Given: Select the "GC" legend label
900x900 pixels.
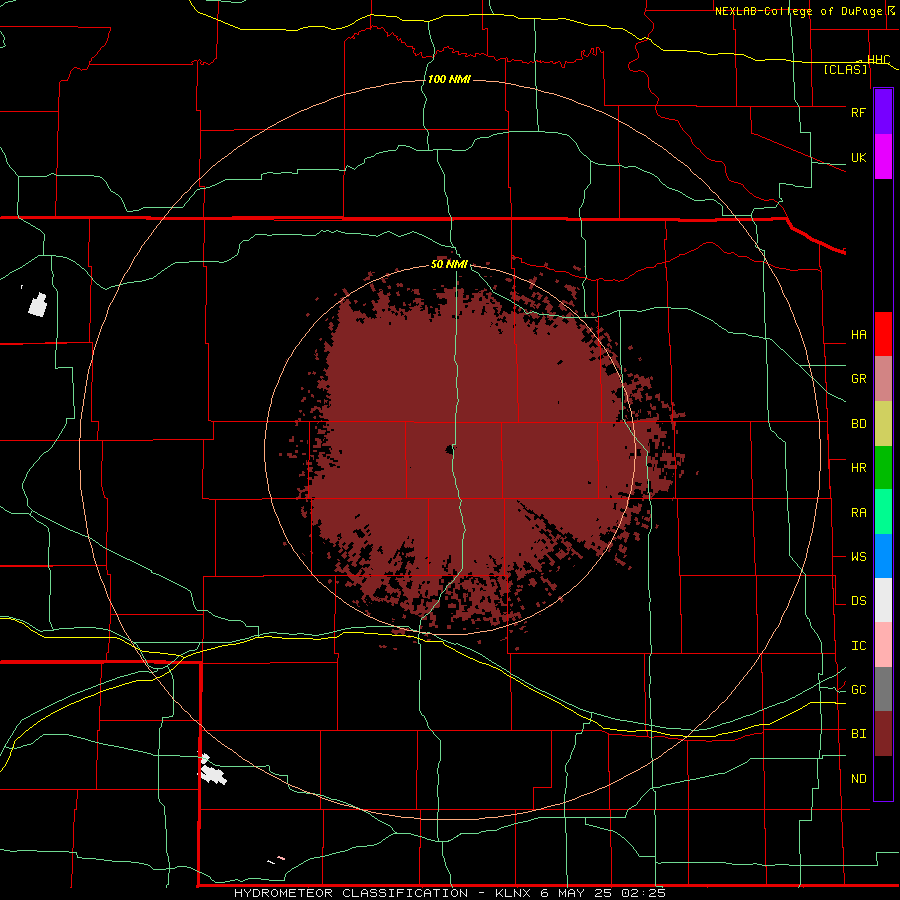Looking at the screenshot, I should click(x=858, y=690).
